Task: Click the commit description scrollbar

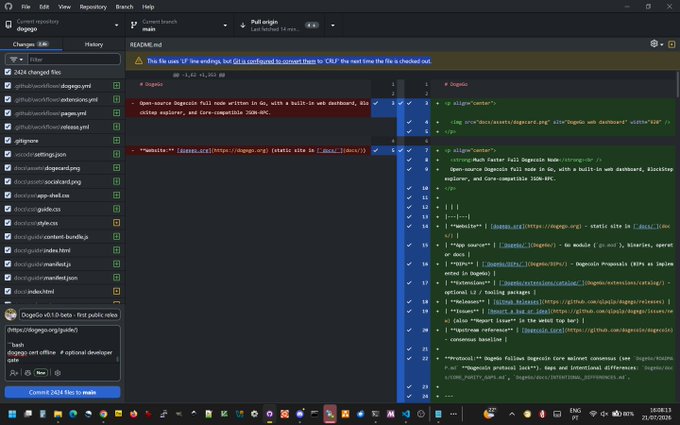Action: pyautogui.click(x=118, y=359)
